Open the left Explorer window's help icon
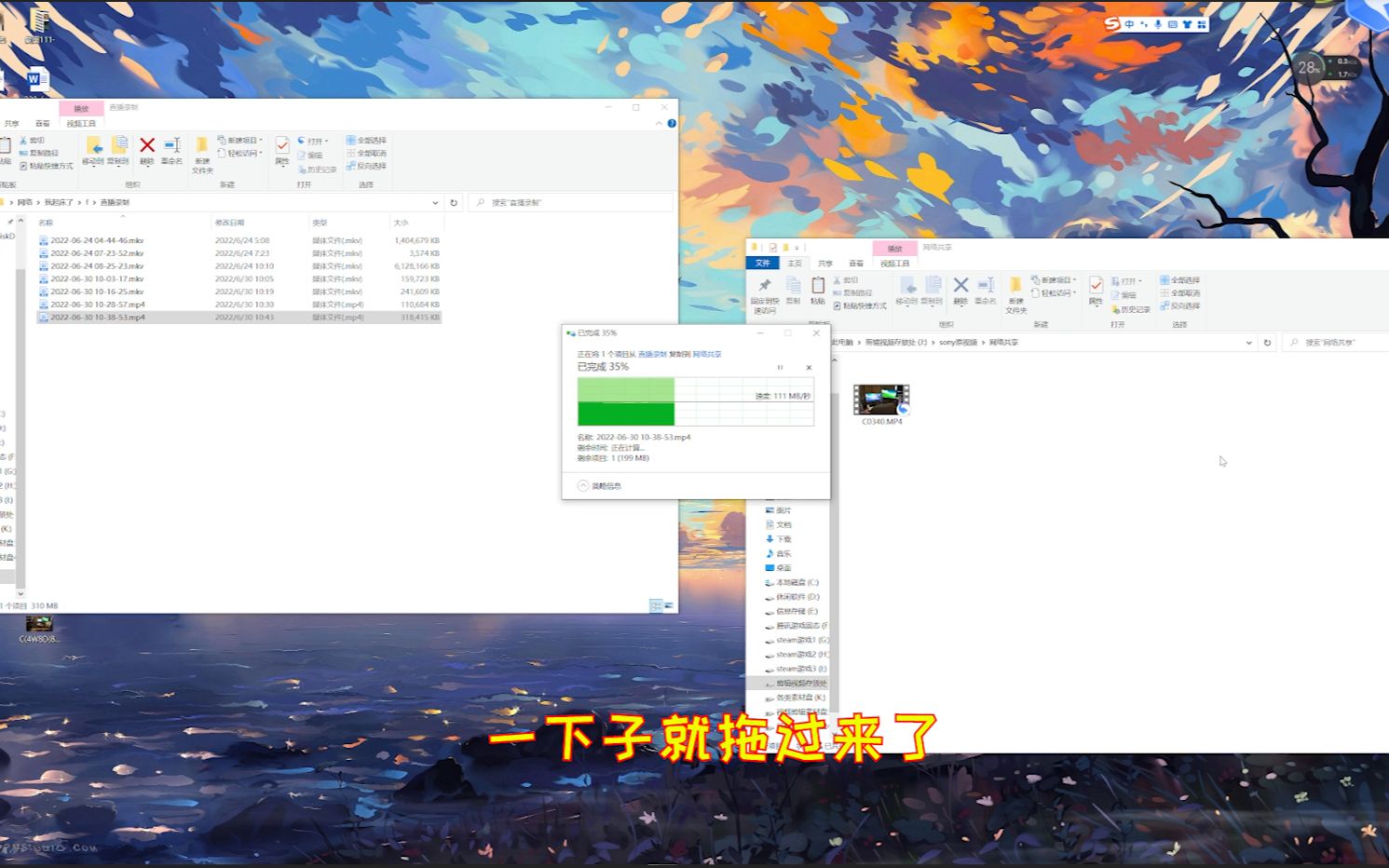 [672, 123]
